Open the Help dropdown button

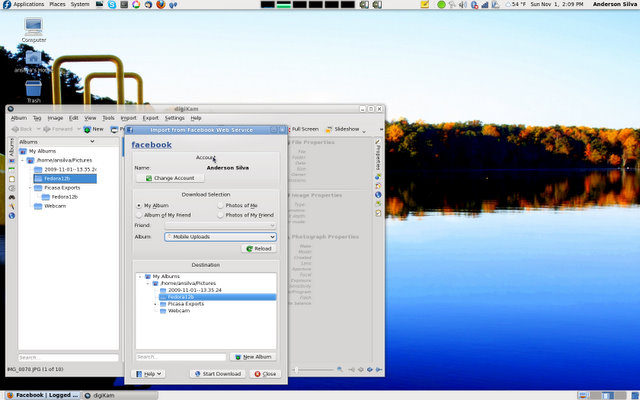click(x=150, y=373)
